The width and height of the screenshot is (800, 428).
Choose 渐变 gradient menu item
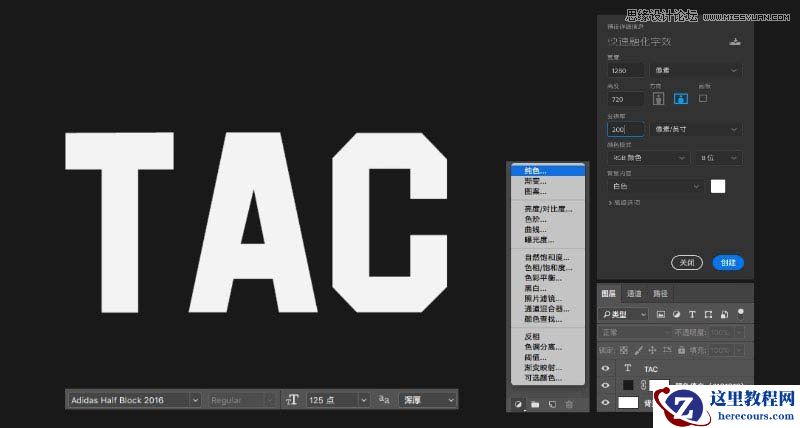pyautogui.click(x=548, y=181)
